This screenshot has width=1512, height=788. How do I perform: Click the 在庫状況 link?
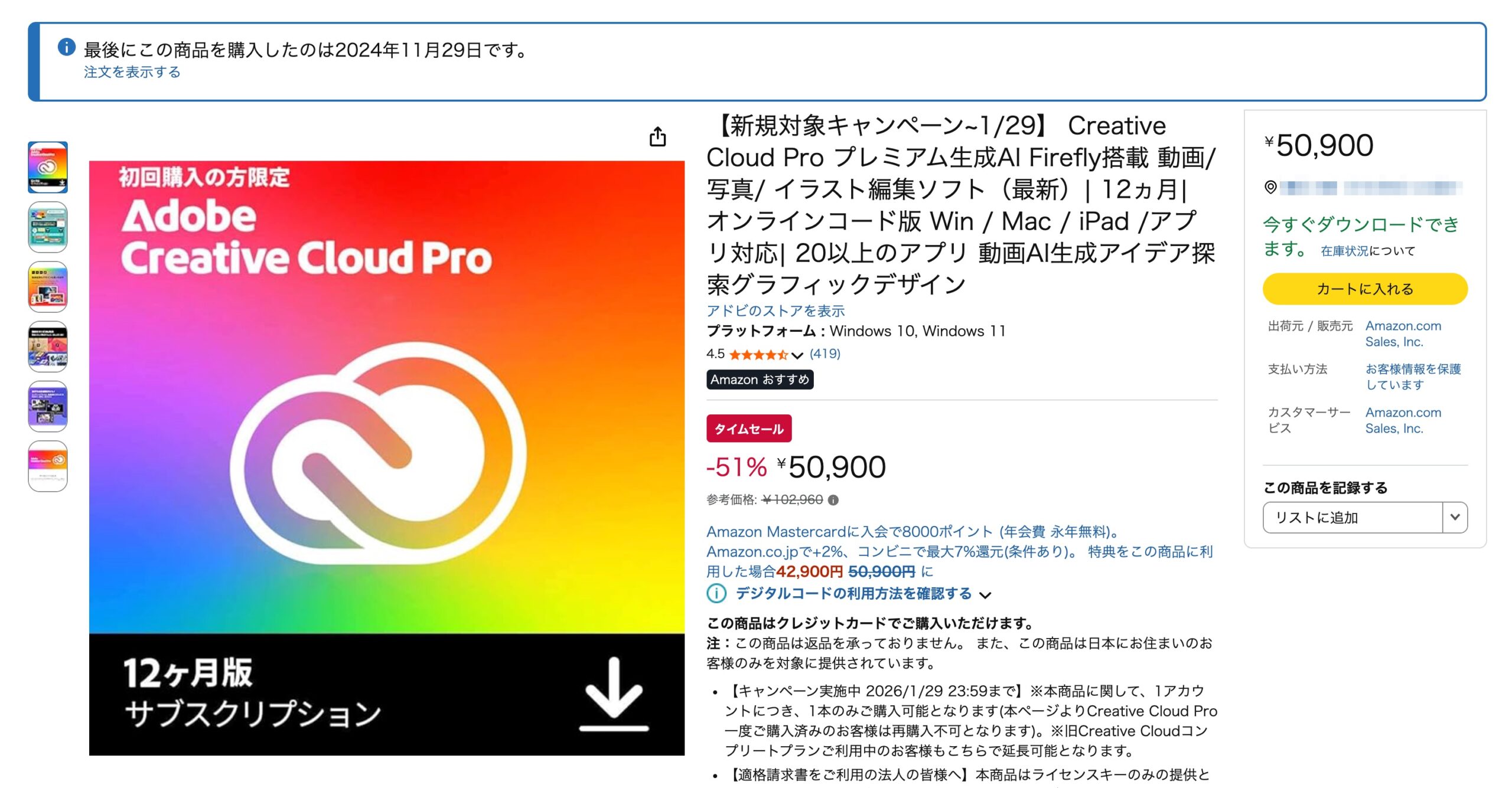tap(1344, 251)
